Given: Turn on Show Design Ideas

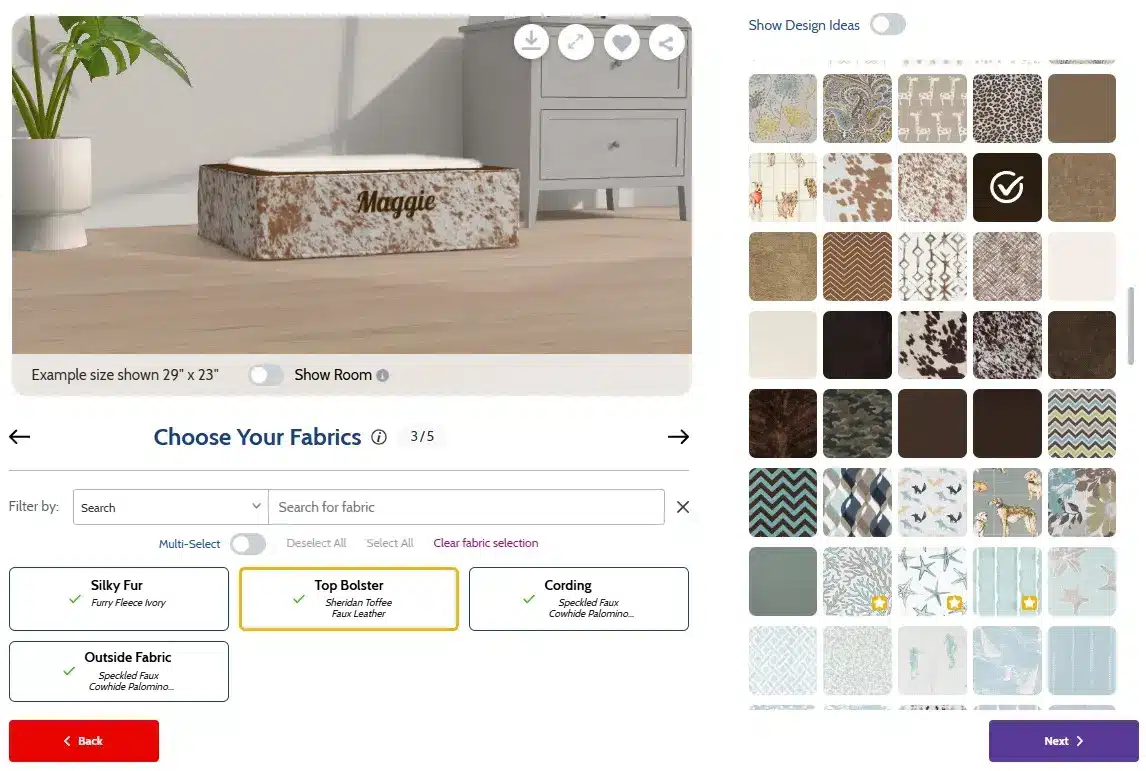Looking at the screenshot, I should click(x=887, y=25).
